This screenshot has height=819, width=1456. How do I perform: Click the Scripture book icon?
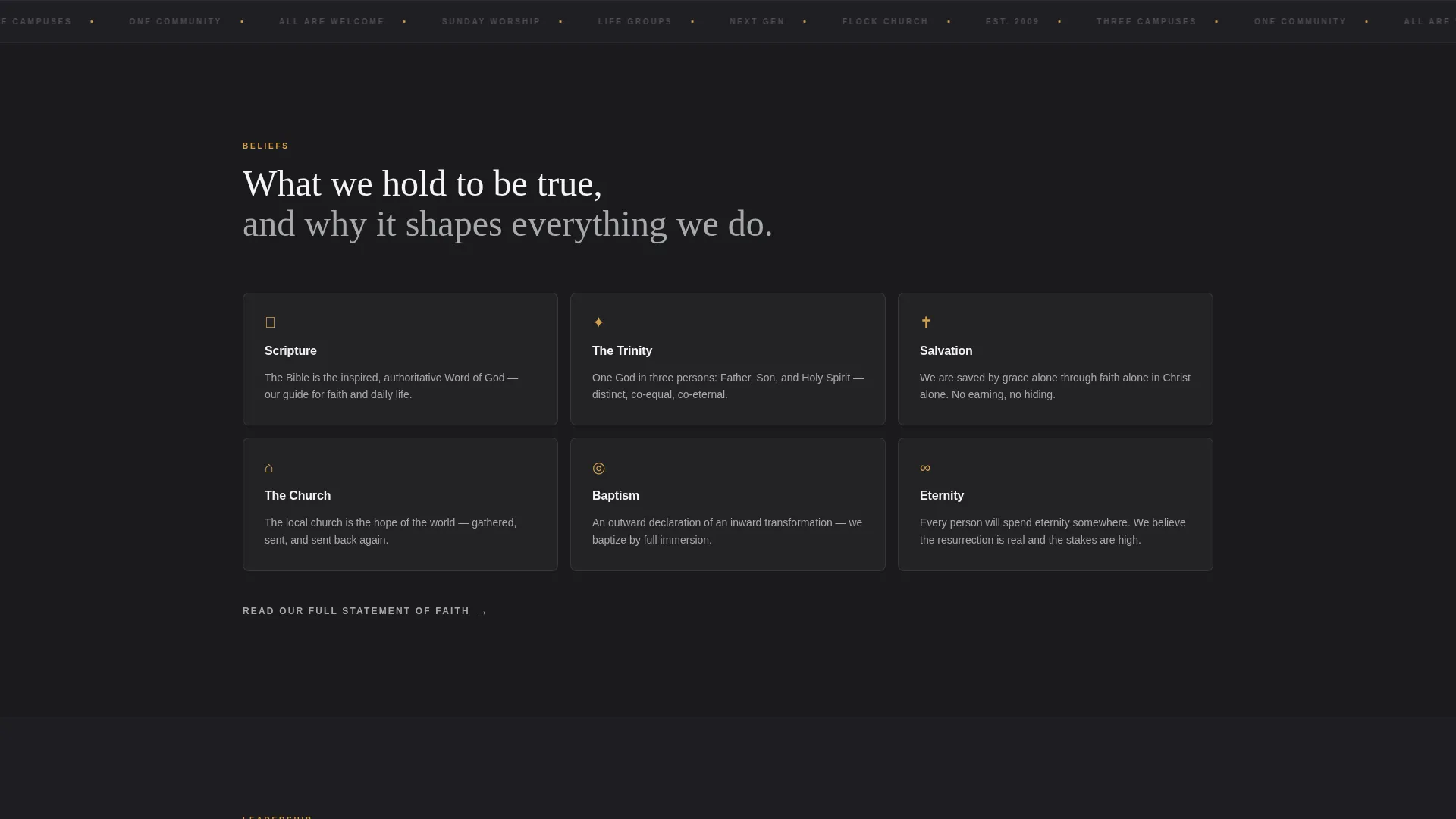pos(270,322)
